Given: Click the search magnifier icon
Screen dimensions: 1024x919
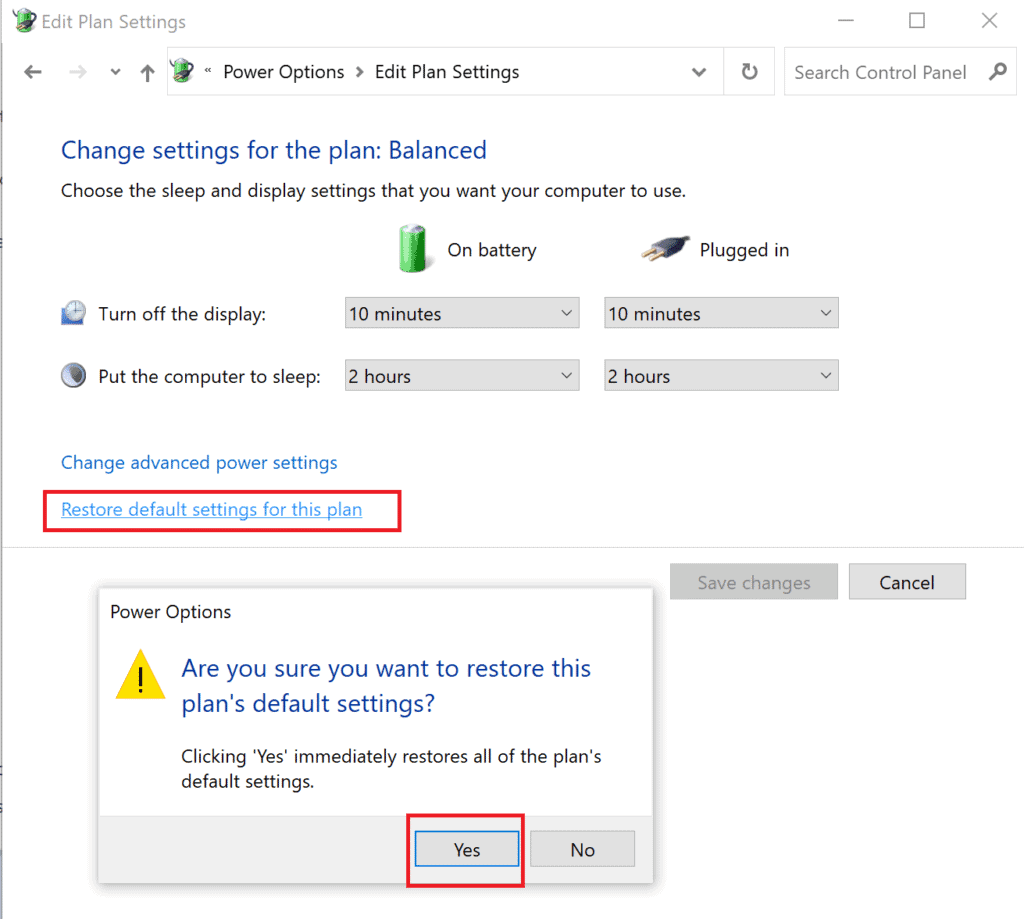Looking at the screenshot, I should [x=996, y=72].
